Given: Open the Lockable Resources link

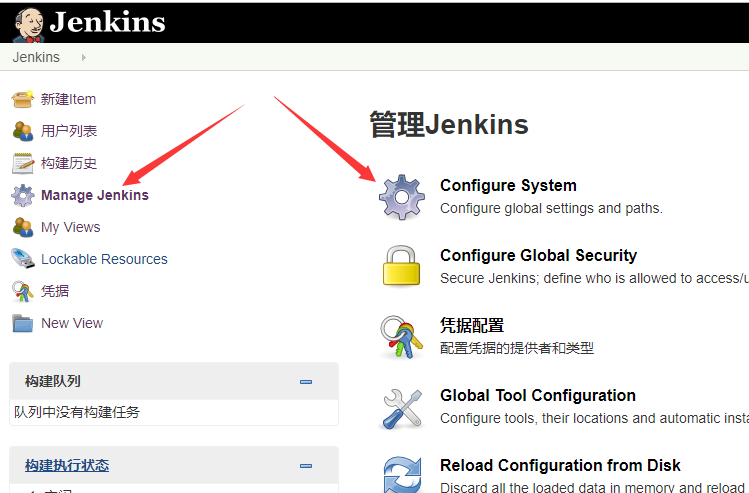Looking at the screenshot, I should click(104, 259).
